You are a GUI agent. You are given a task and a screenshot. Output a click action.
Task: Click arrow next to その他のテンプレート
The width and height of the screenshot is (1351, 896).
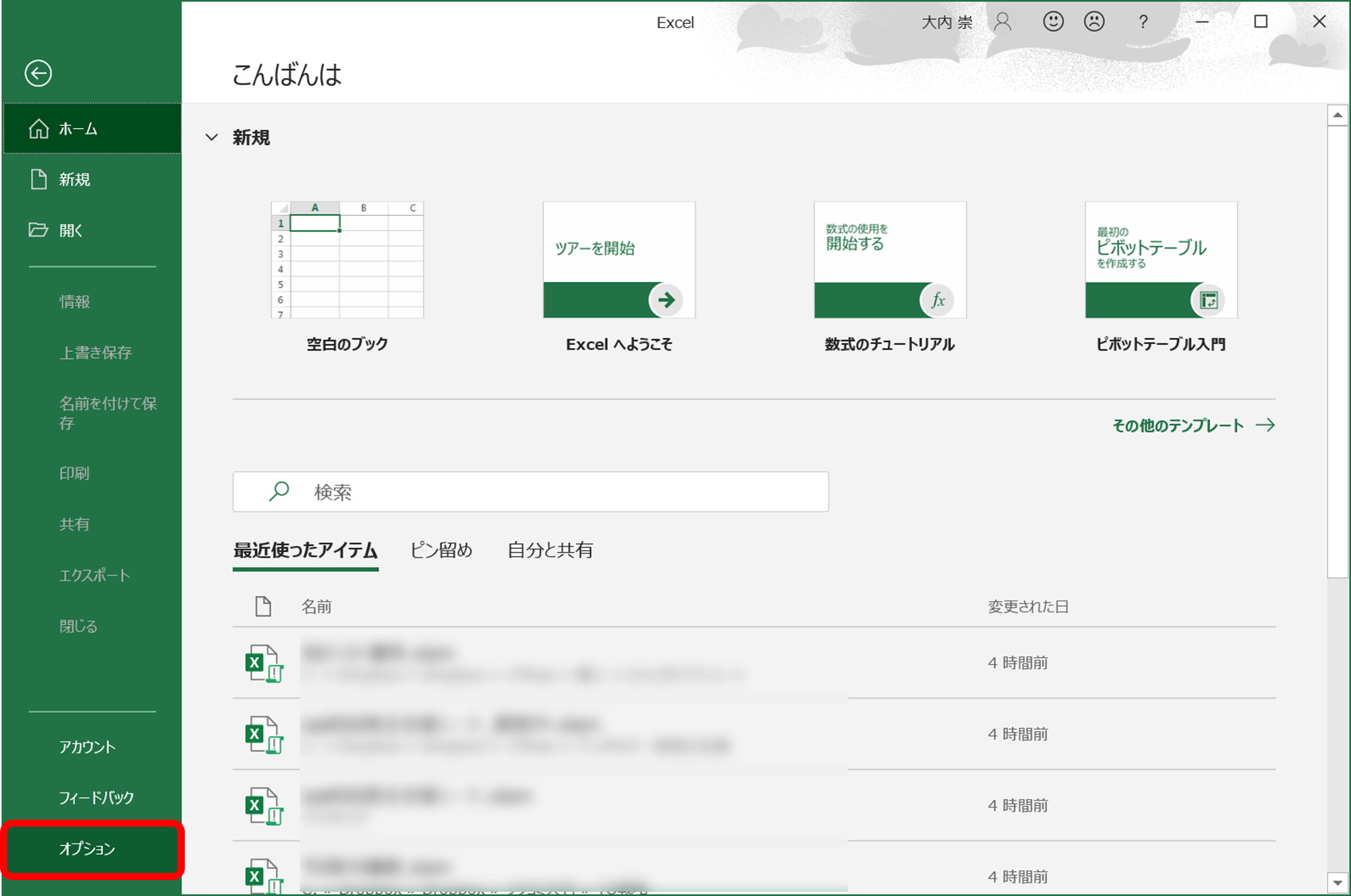[1265, 425]
